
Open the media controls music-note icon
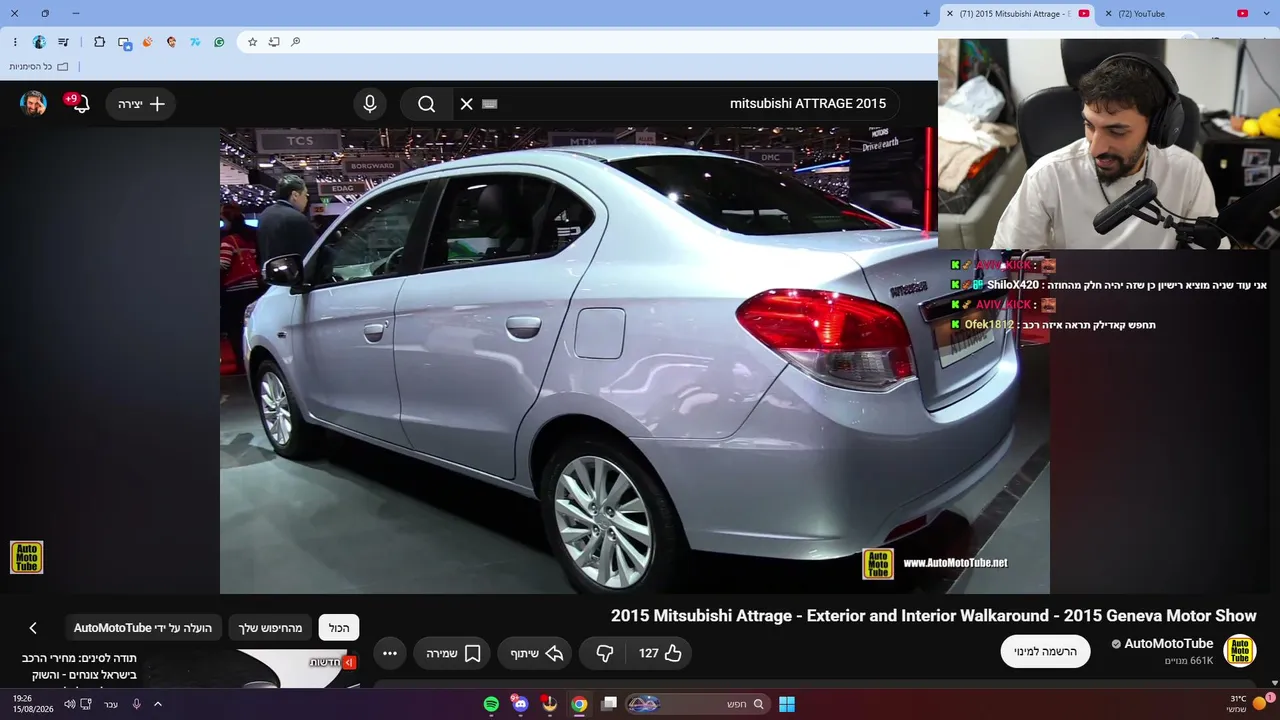pos(64,42)
